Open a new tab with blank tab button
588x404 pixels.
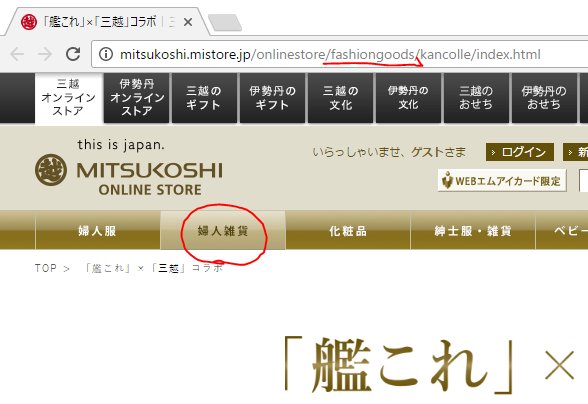pos(225,23)
